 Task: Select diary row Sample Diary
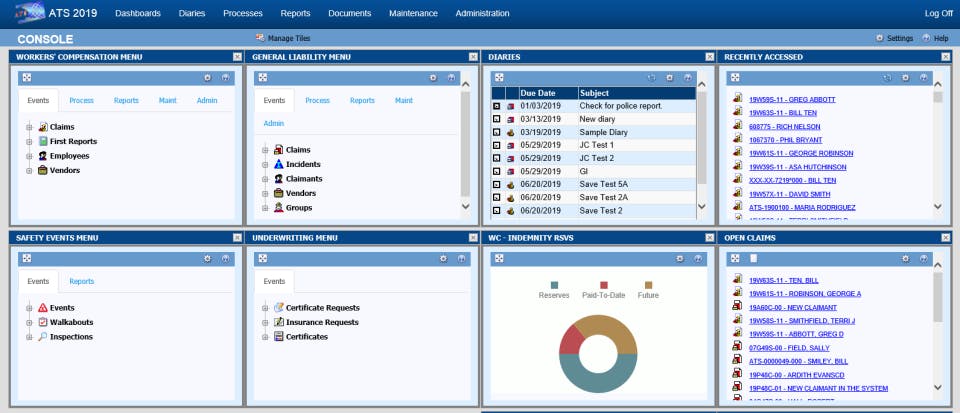594,132
